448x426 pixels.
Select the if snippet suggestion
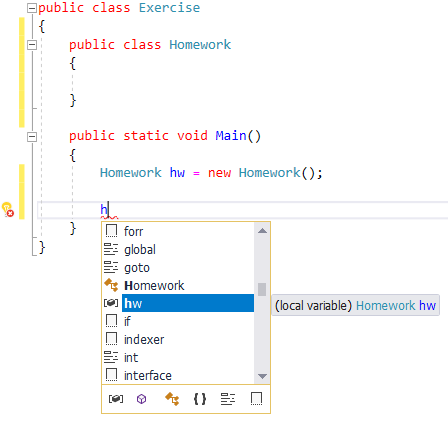[188, 321]
